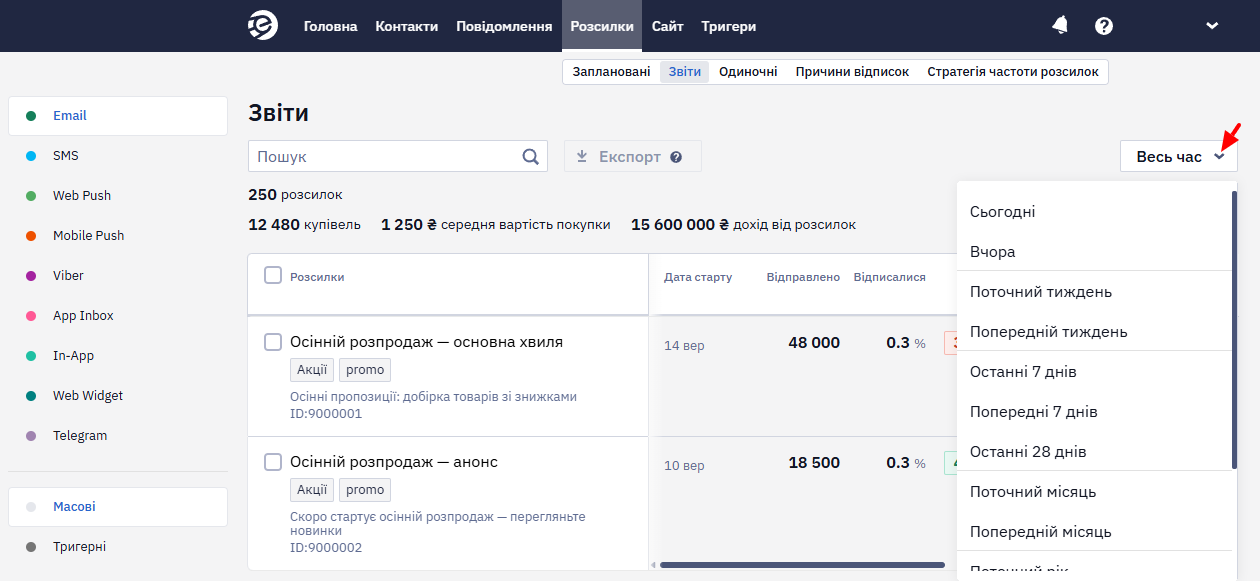Open the Сайт menu
This screenshot has width=1260, height=581.
click(668, 26)
